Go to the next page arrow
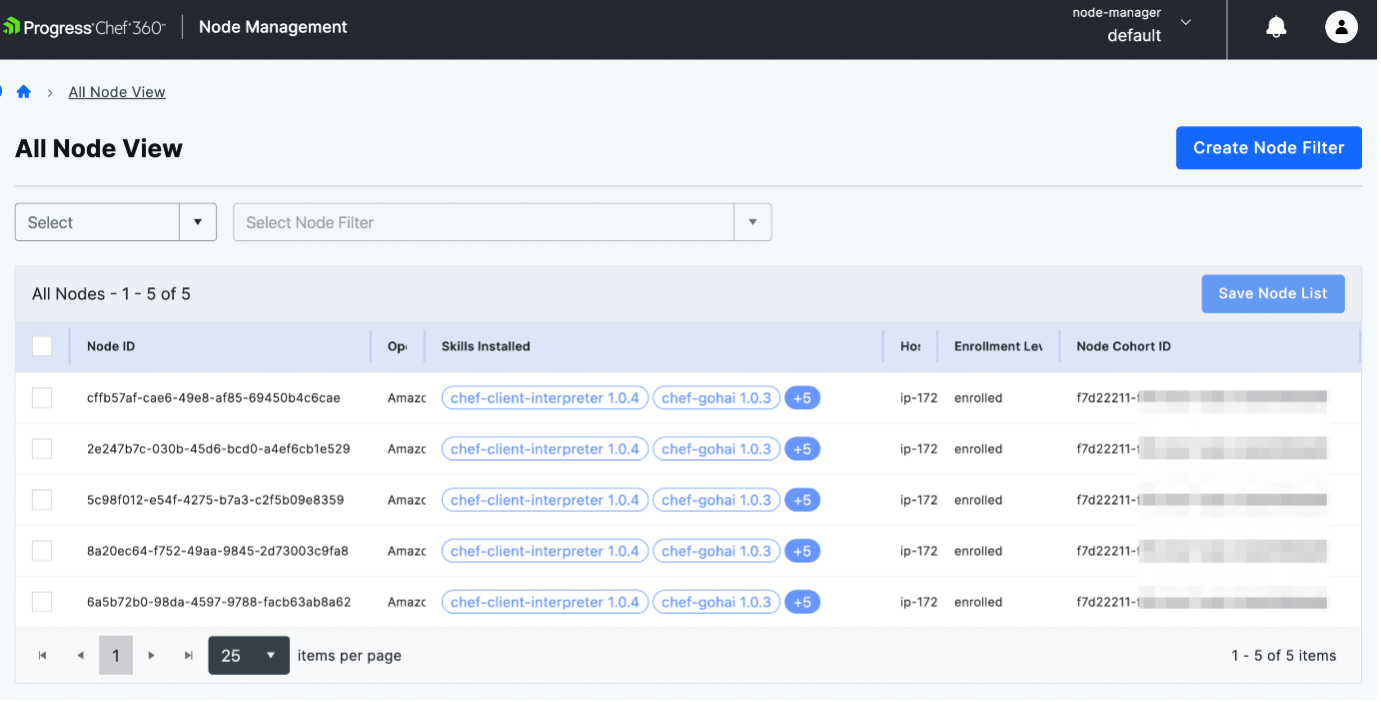The width and height of the screenshot is (1381, 702). click(151, 656)
